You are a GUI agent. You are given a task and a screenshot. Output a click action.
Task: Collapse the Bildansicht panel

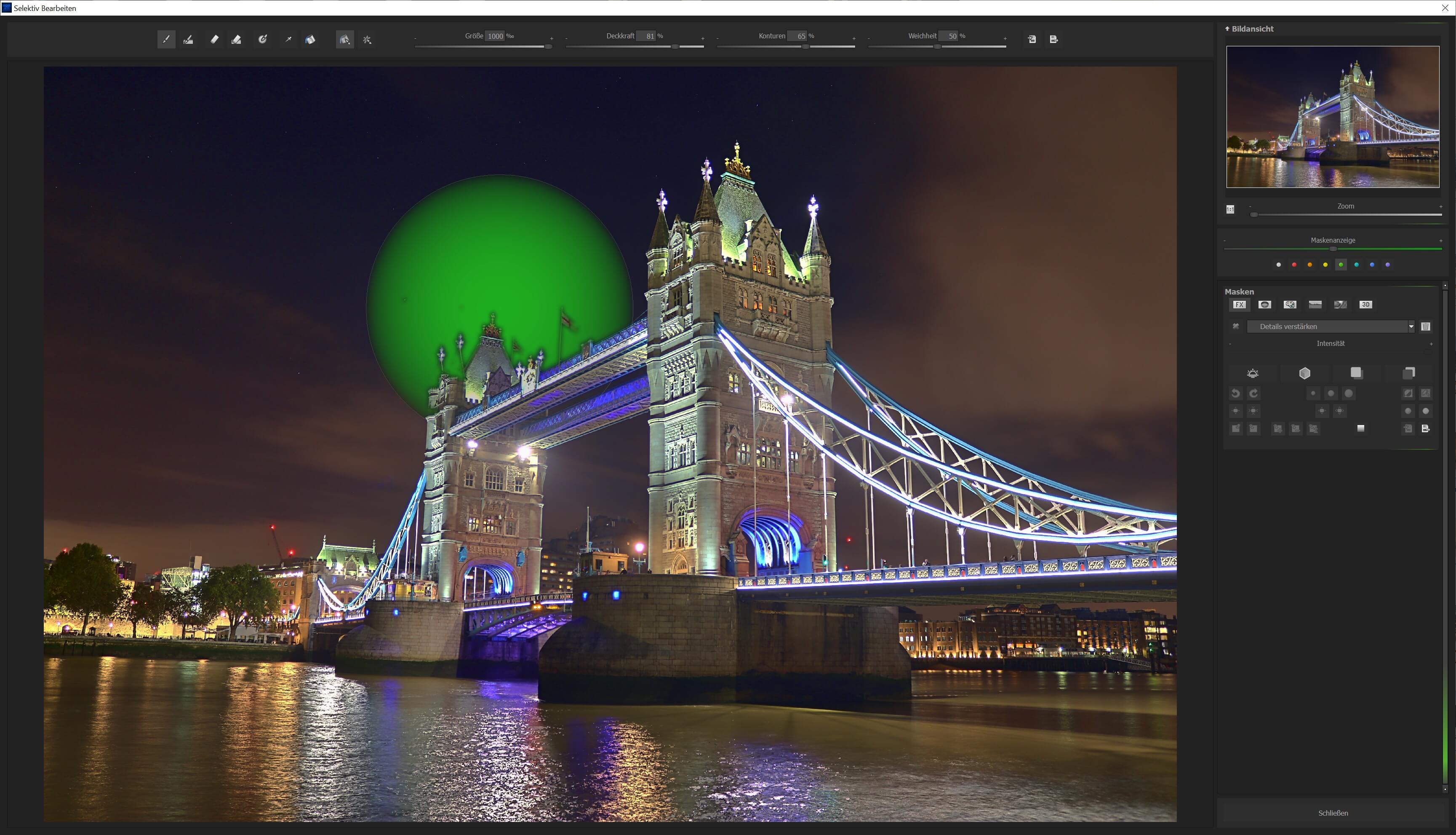pos(1227,29)
